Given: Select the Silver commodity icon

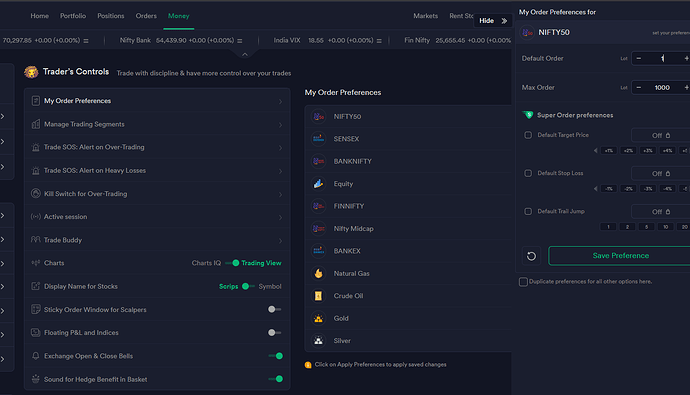Looking at the screenshot, I should click(x=318, y=340).
